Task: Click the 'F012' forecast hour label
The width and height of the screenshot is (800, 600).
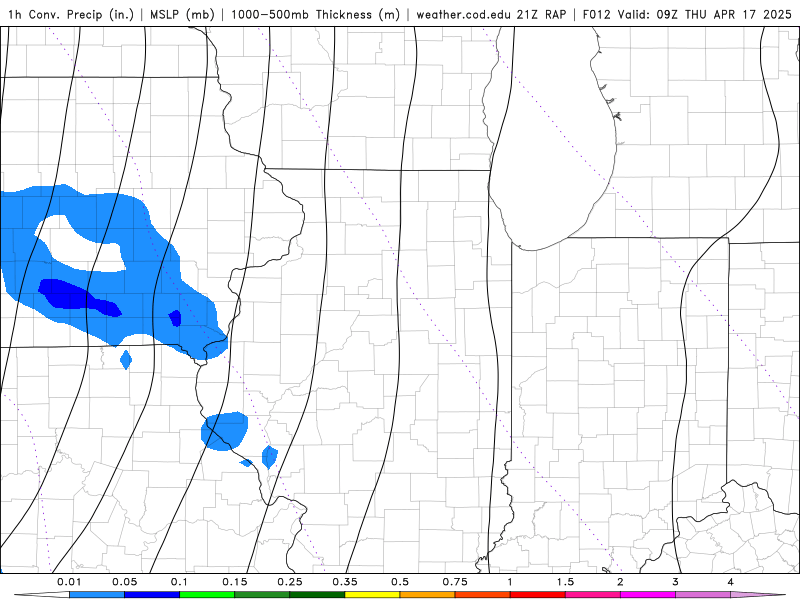Action: pos(596,14)
